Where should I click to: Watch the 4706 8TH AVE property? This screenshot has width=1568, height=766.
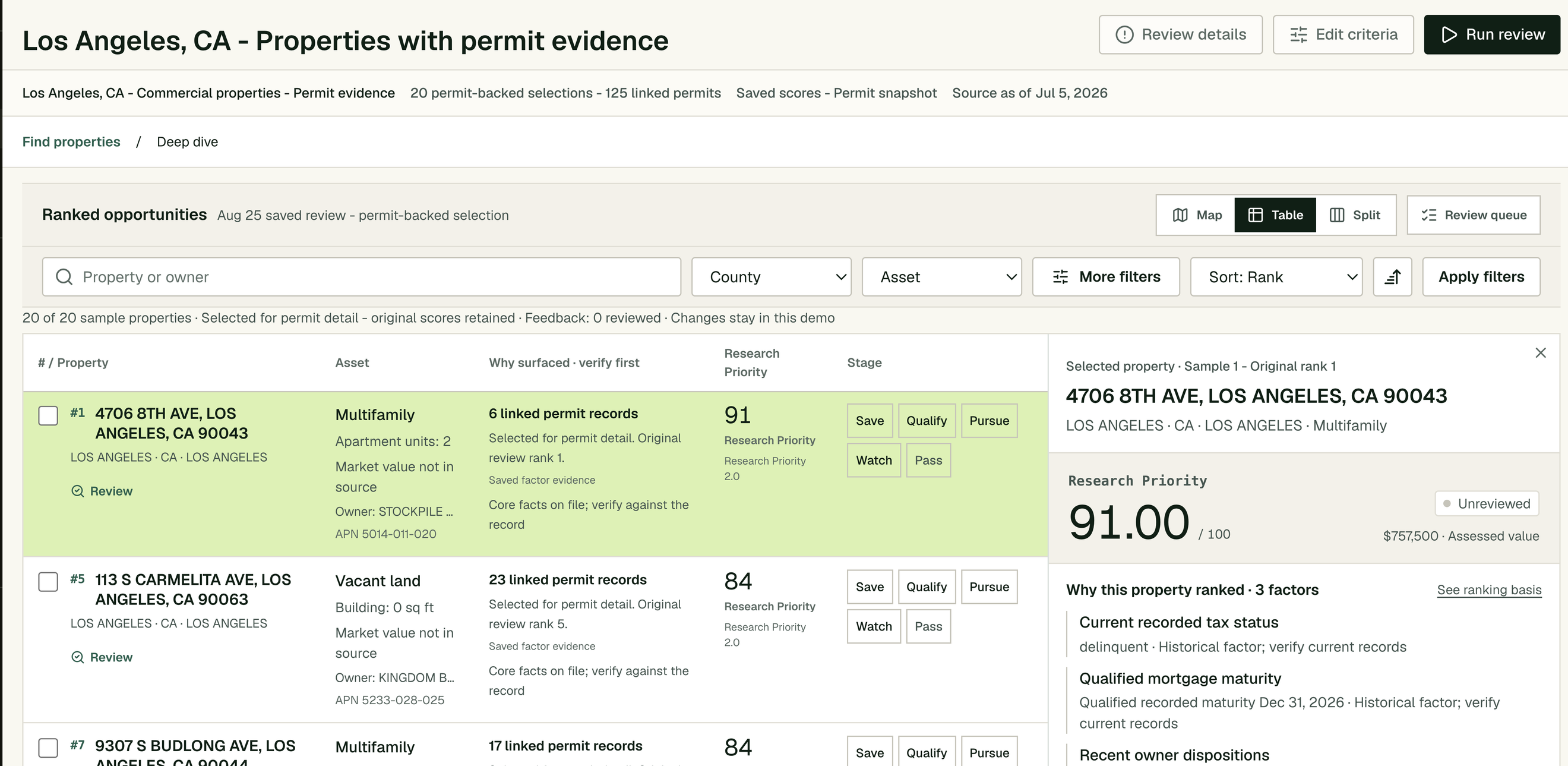click(874, 461)
